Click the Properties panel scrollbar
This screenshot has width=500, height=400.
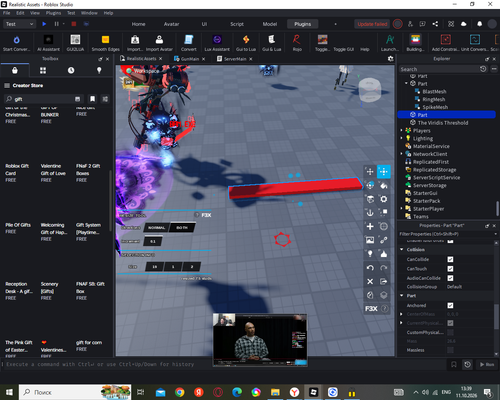(497, 317)
